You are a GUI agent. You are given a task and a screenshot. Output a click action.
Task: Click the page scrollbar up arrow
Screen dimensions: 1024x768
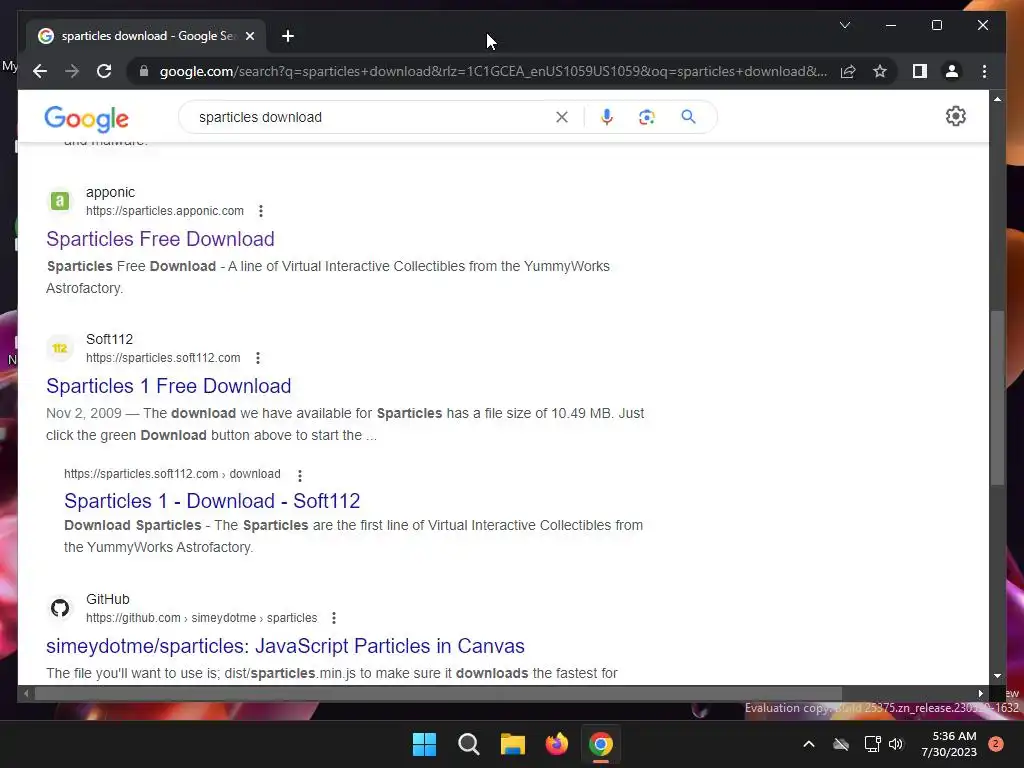(x=997, y=99)
